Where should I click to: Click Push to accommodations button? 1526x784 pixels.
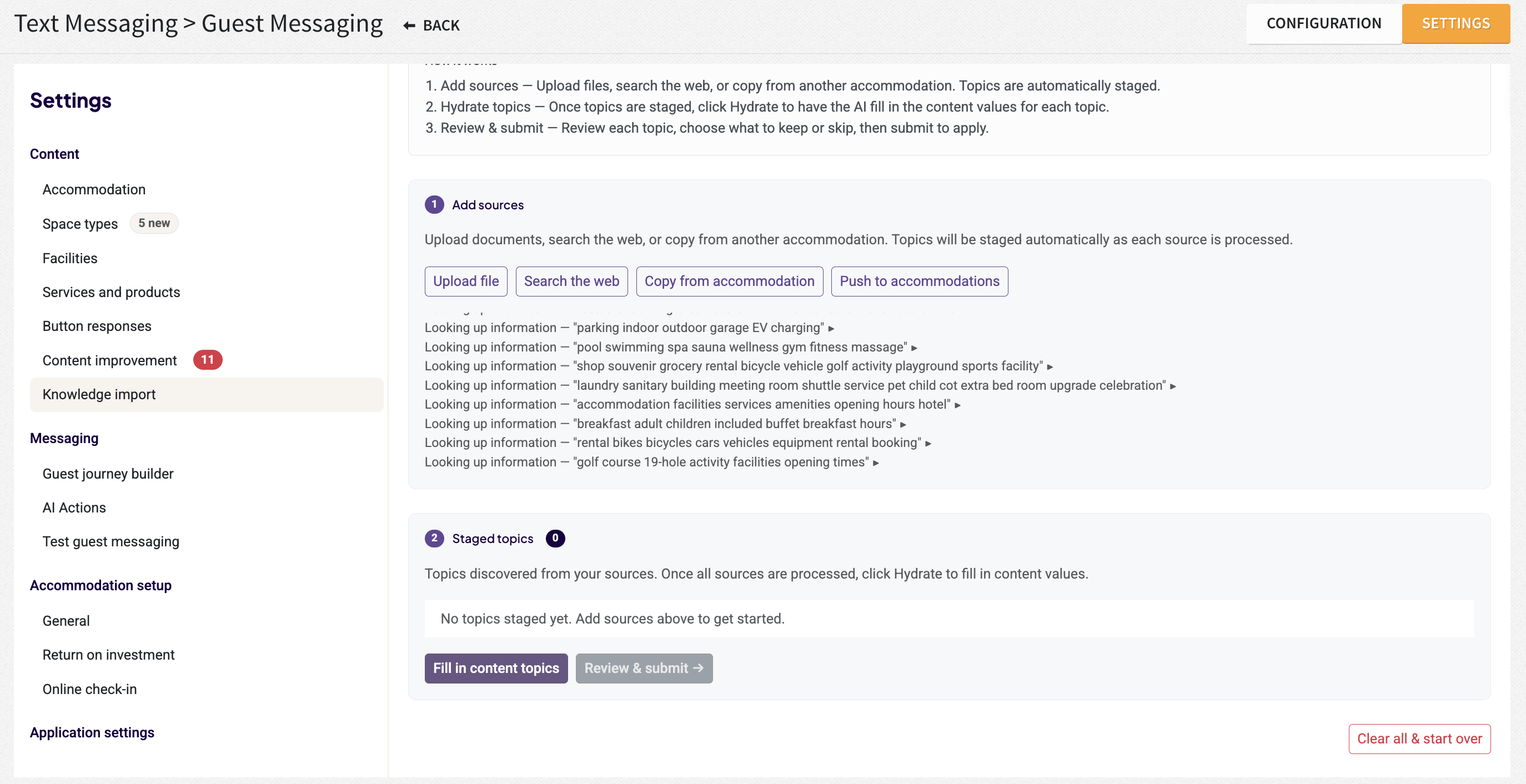tap(919, 282)
